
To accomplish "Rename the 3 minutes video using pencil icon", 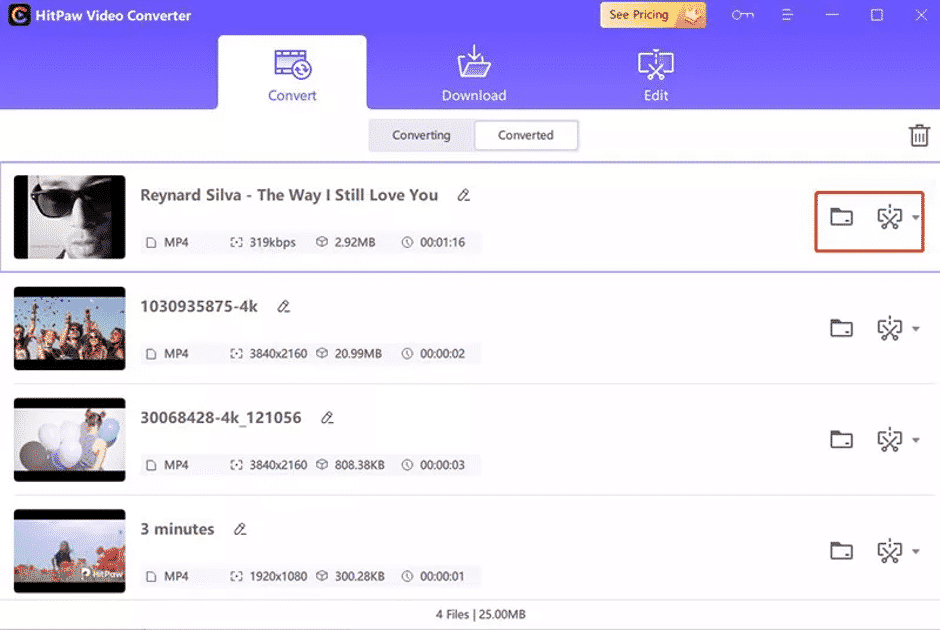I will click(239, 529).
